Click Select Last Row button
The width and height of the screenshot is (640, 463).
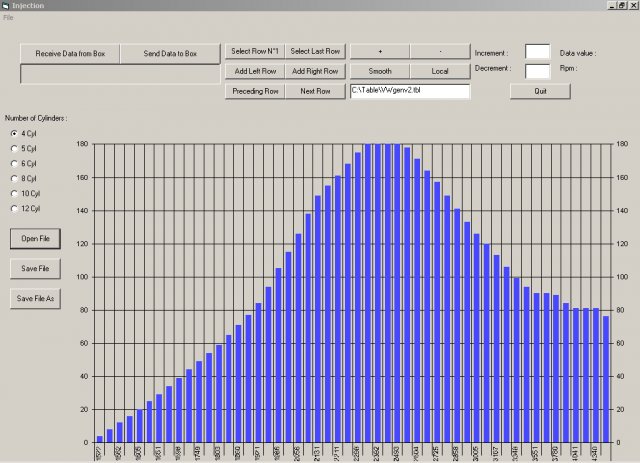point(315,51)
